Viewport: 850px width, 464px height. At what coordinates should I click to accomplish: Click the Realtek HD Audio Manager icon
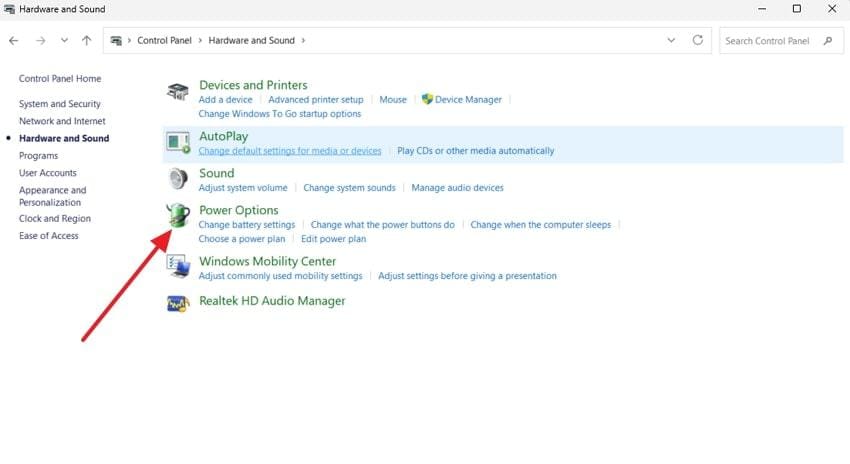[178, 304]
